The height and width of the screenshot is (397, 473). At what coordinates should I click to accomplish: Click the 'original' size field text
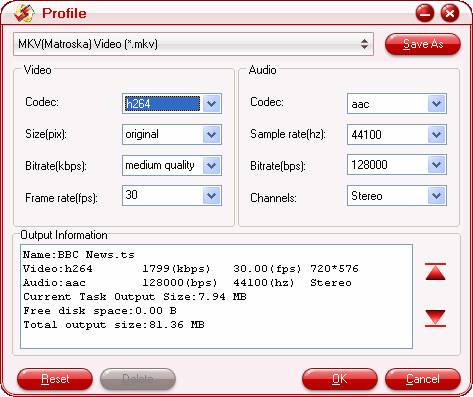[x=142, y=135]
